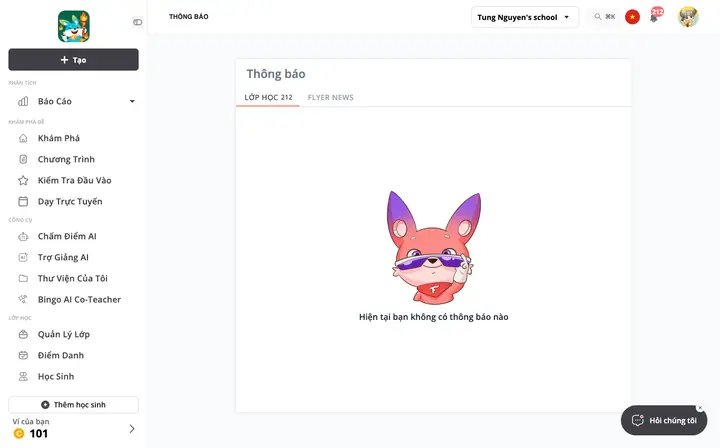Click the Thêm học sinh button
This screenshot has height=448, width=720.
[x=73, y=405]
